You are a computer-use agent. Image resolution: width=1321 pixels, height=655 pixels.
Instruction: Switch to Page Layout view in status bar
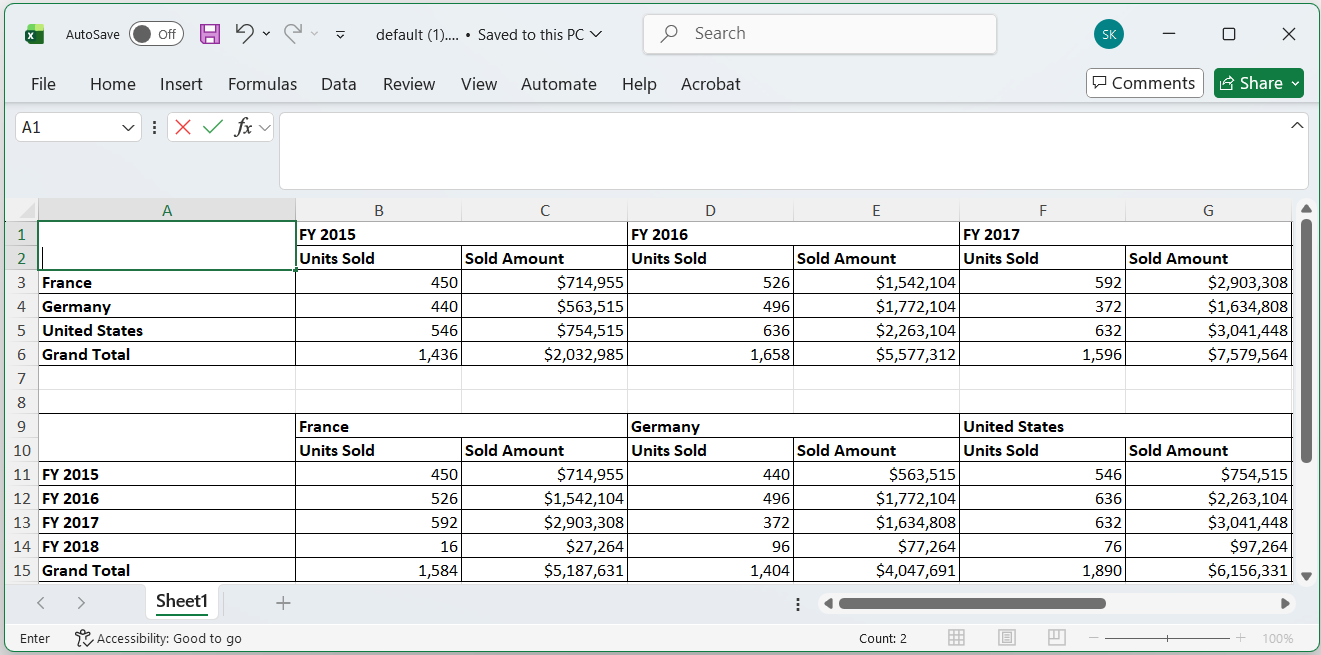coord(1006,637)
